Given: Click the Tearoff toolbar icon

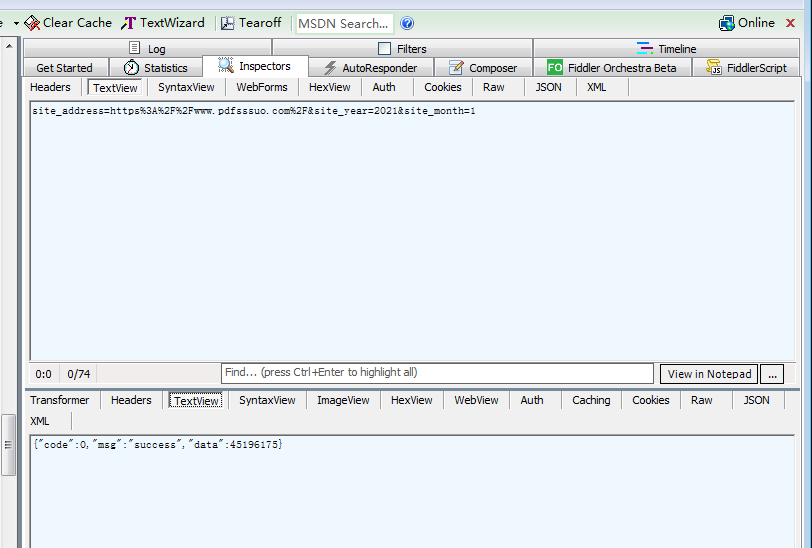Looking at the screenshot, I should 227,23.
